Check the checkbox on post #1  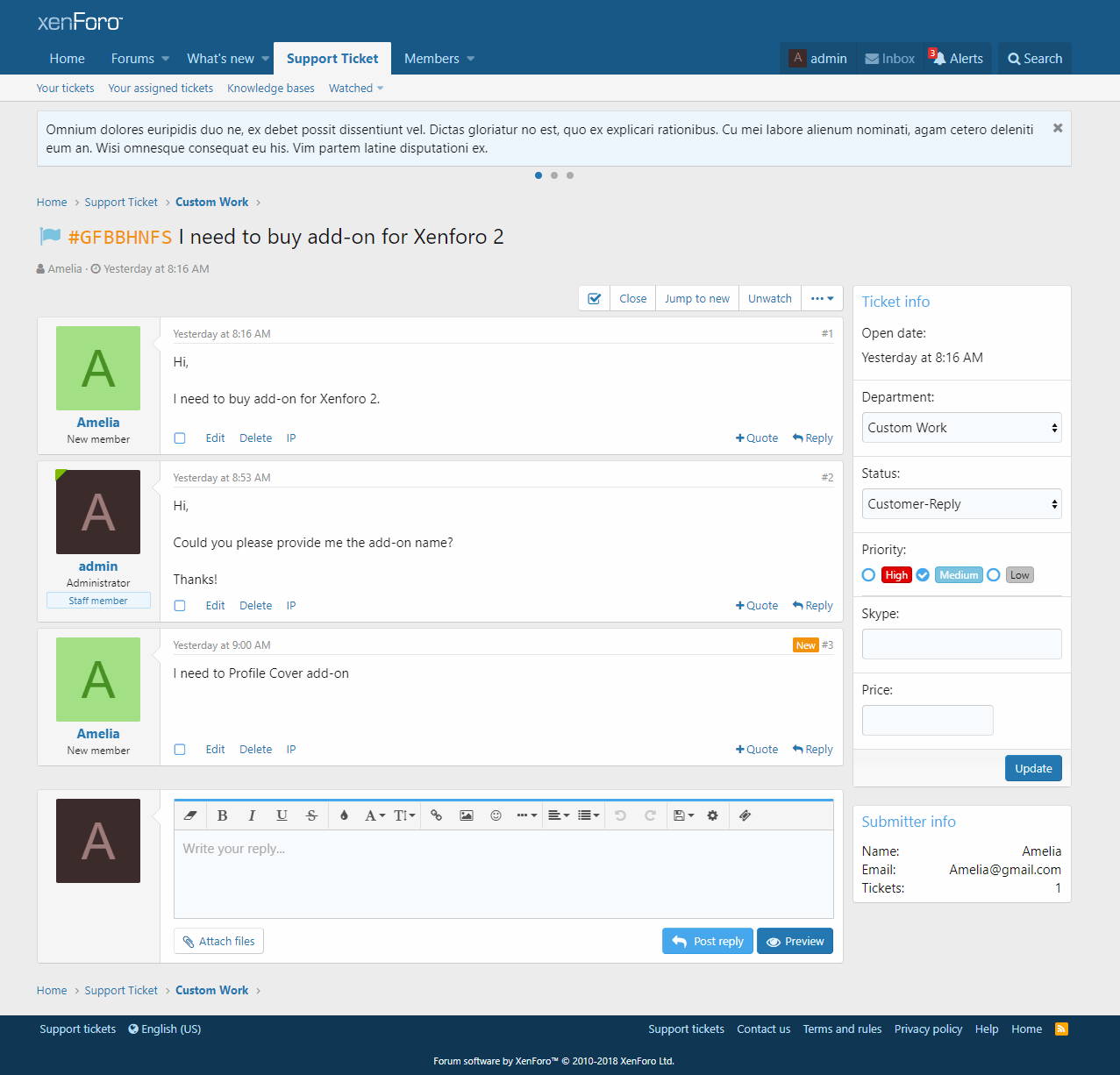point(180,438)
